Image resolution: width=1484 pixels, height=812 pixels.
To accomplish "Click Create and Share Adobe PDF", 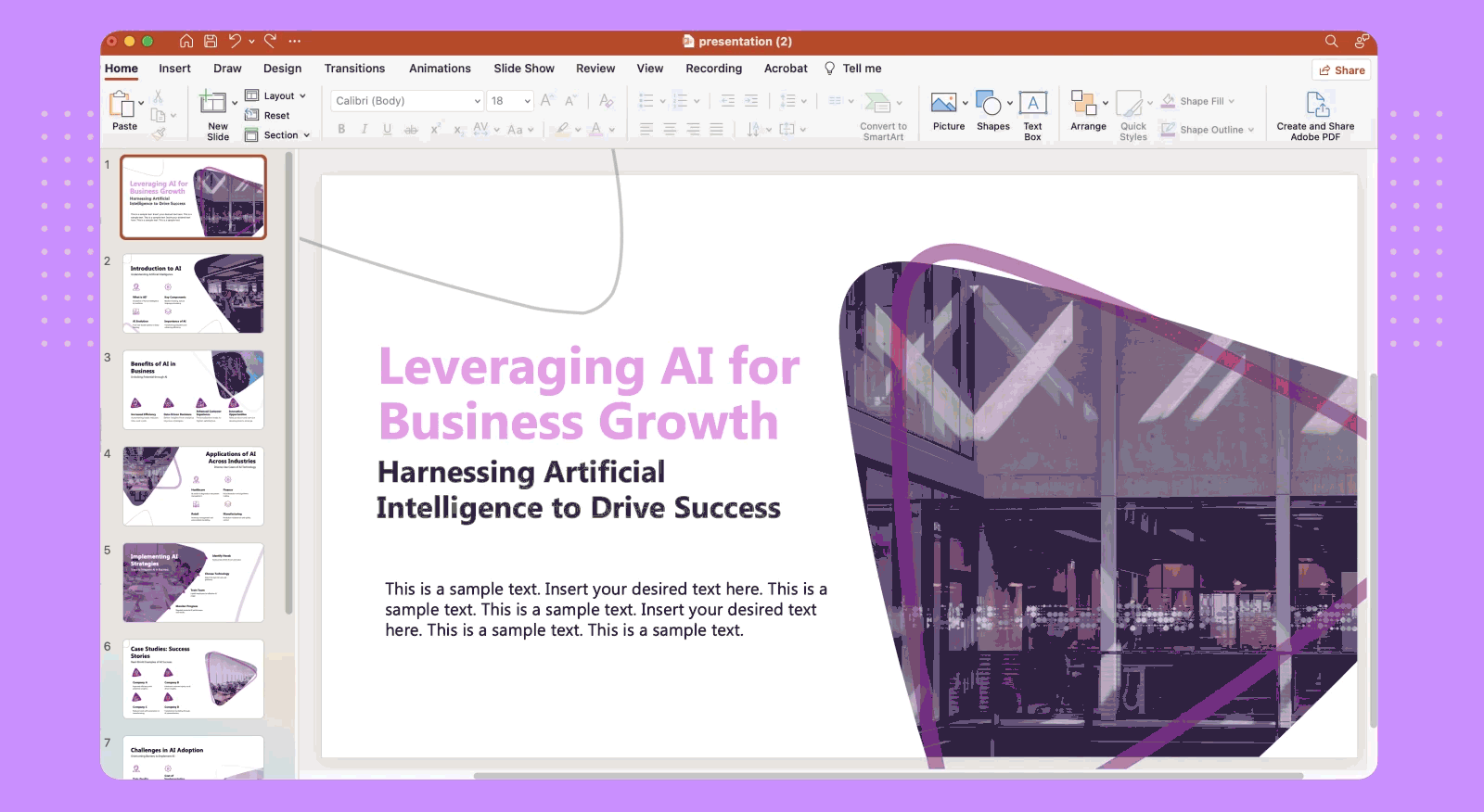I will [x=1315, y=116].
